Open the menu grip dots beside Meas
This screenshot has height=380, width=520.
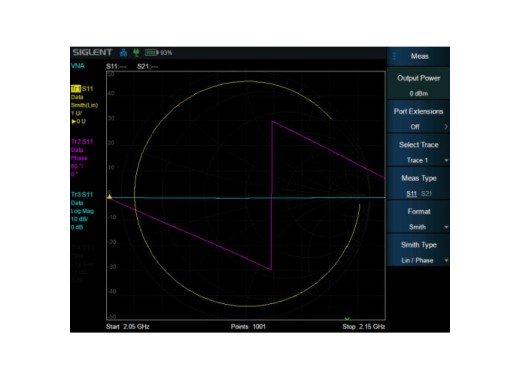tap(394, 56)
